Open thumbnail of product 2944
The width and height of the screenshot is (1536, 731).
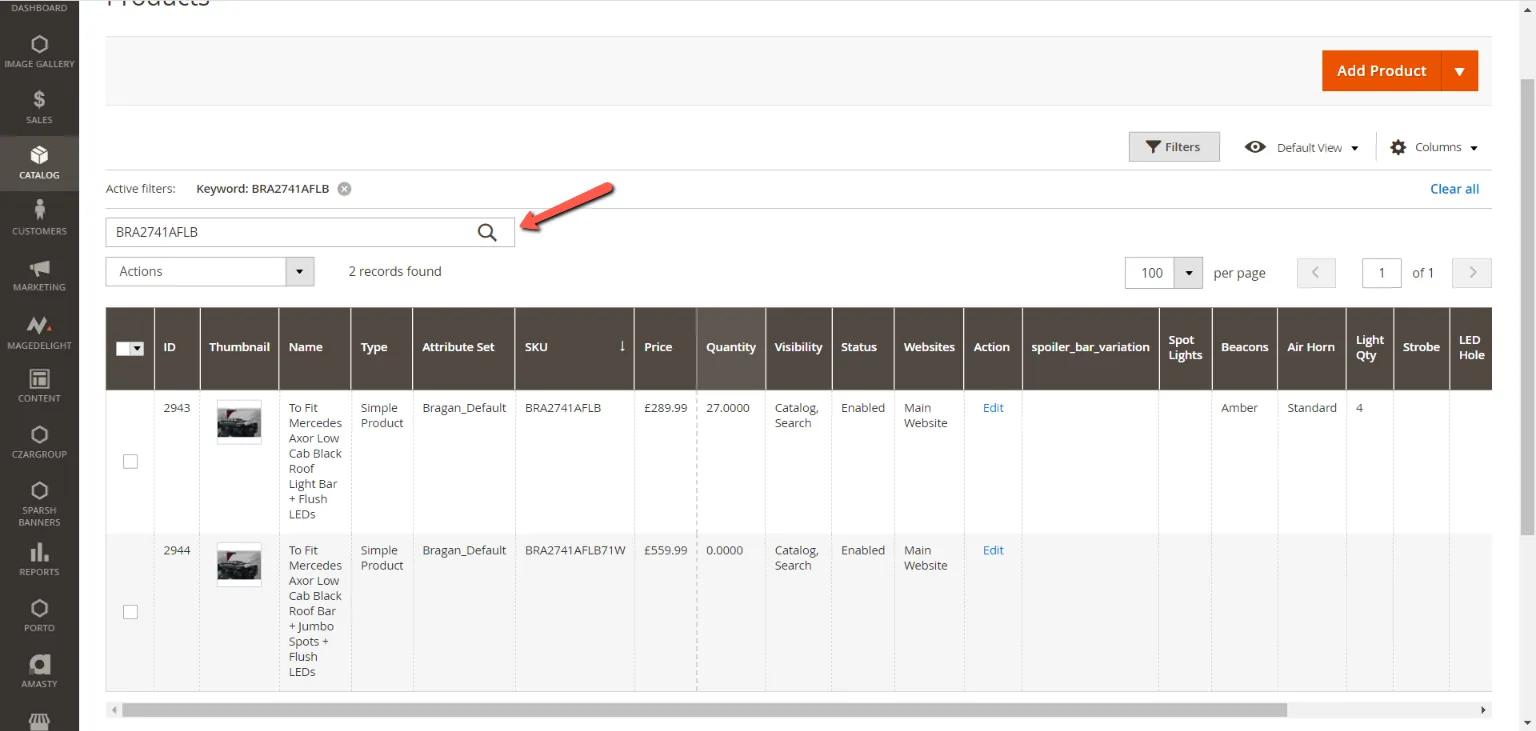point(239,565)
